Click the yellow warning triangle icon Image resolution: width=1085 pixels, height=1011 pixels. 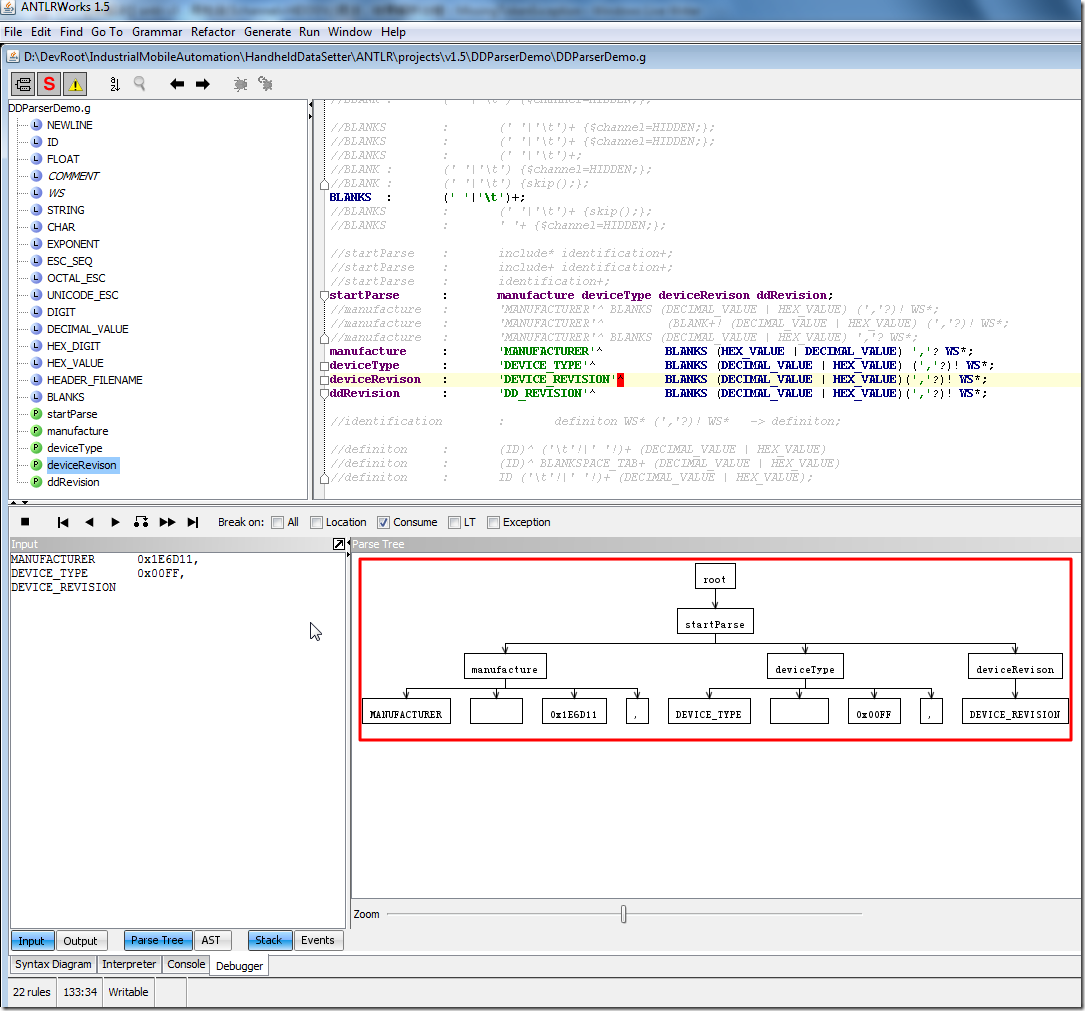(x=75, y=84)
